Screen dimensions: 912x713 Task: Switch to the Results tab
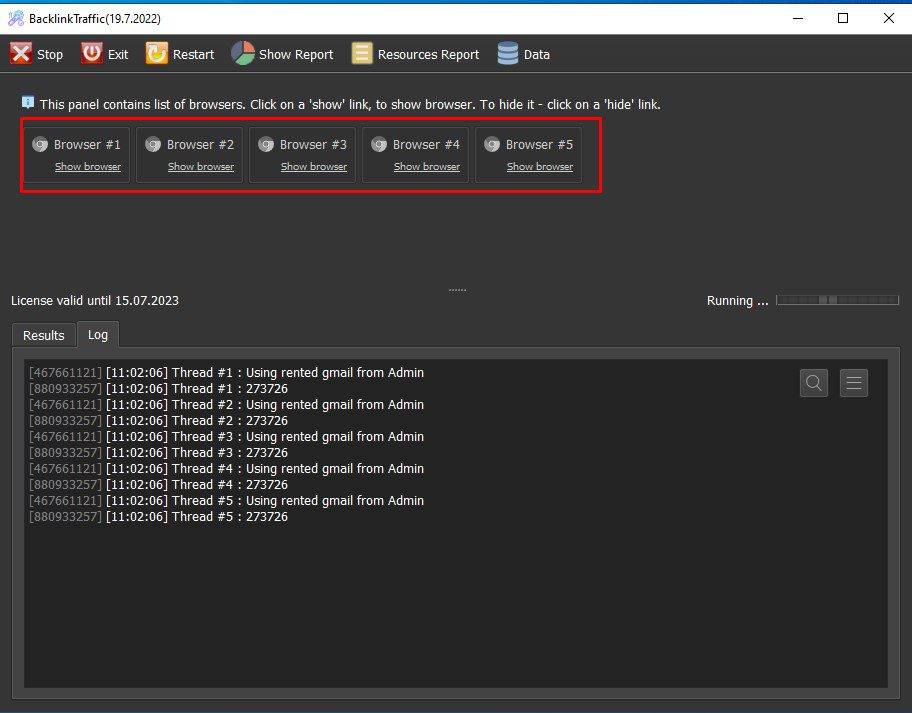44,336
